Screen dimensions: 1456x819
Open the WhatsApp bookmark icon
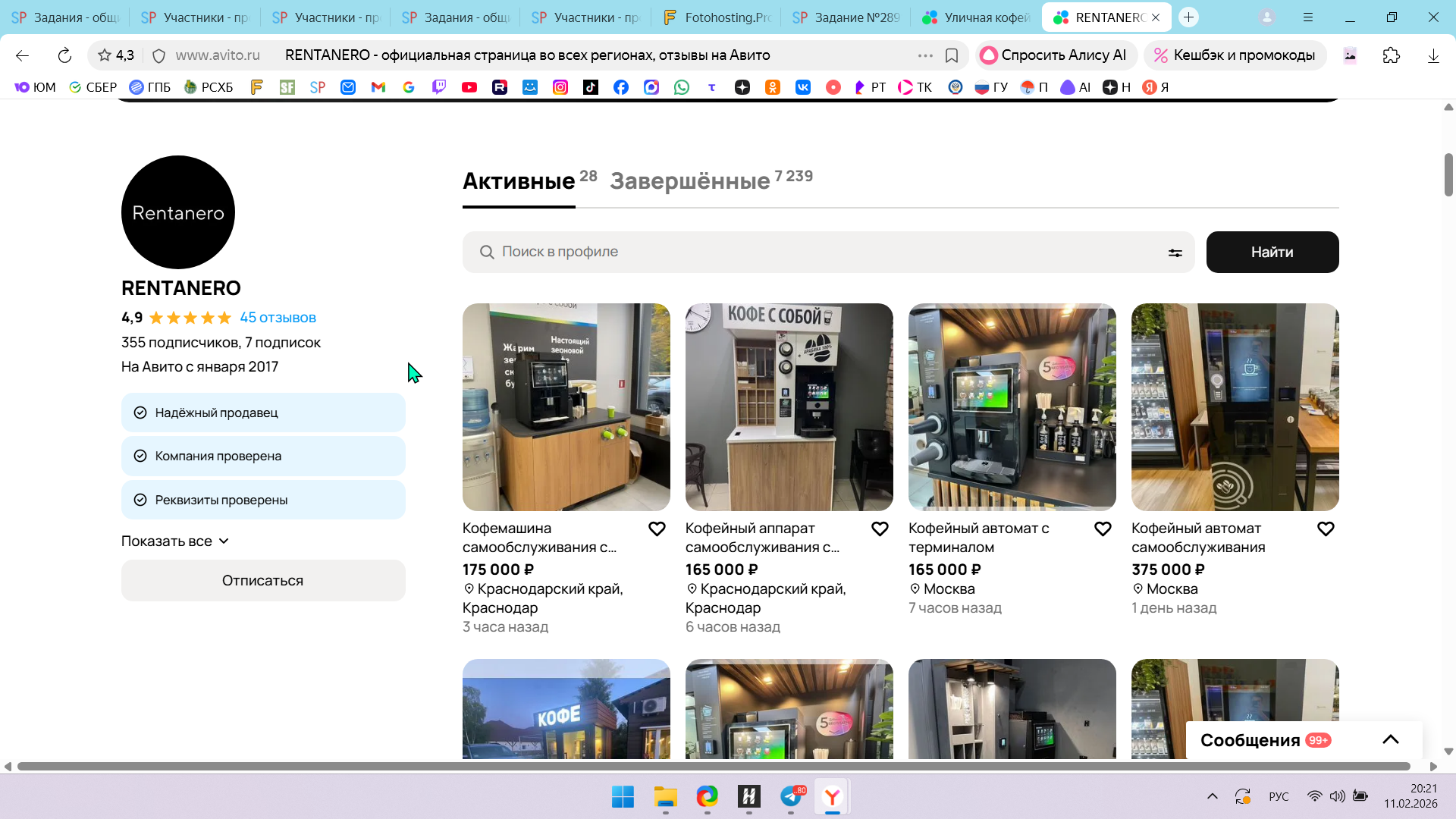[682, 87]
